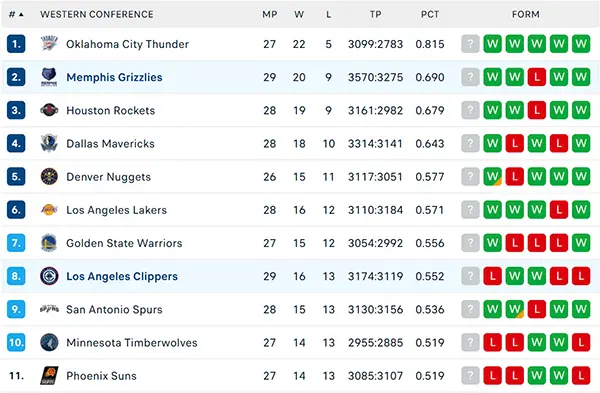Open the Dallas Mavericks logo
600x393 pixels.
pos(49,144)
